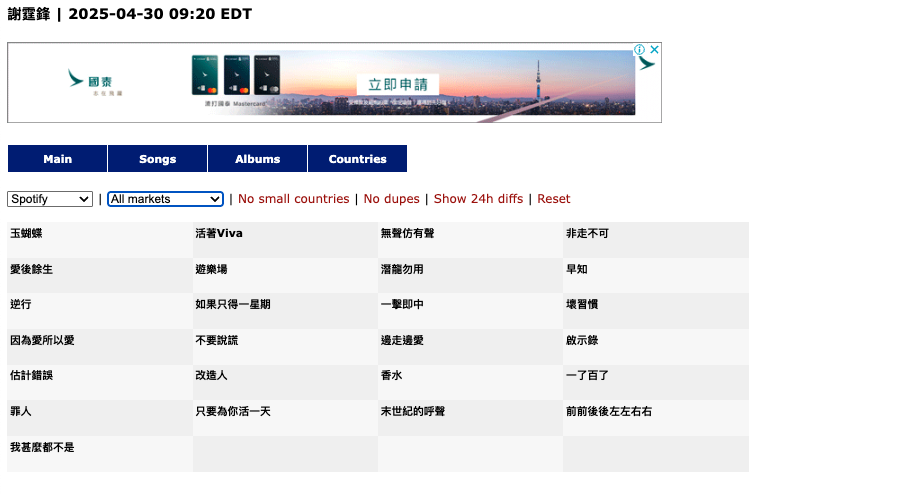Select the song 早知
The image size is (900, 498).
pos(577,269)
